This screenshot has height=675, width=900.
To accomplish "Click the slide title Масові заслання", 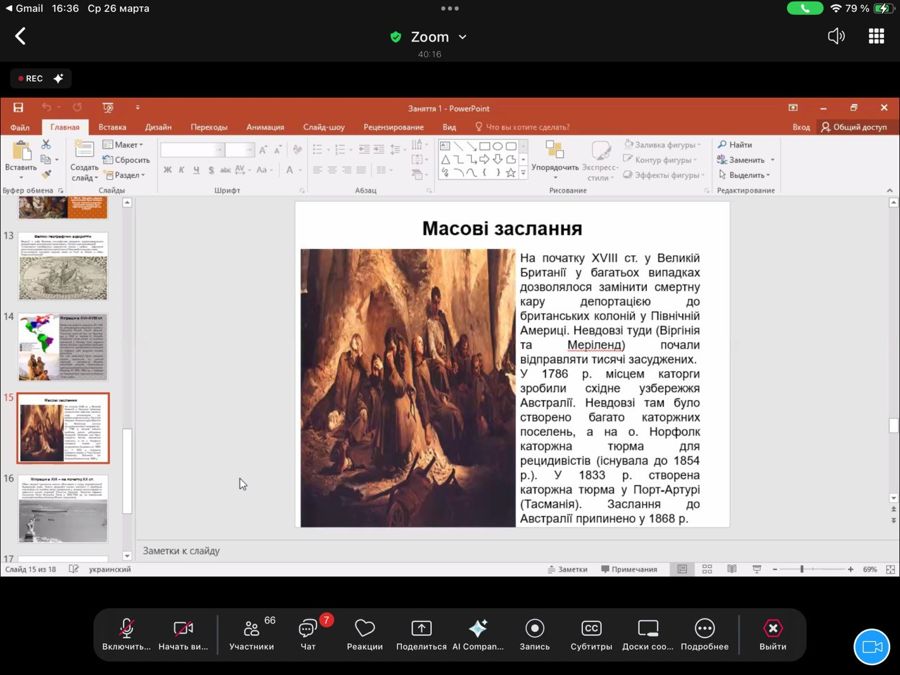I will point(502,228).
